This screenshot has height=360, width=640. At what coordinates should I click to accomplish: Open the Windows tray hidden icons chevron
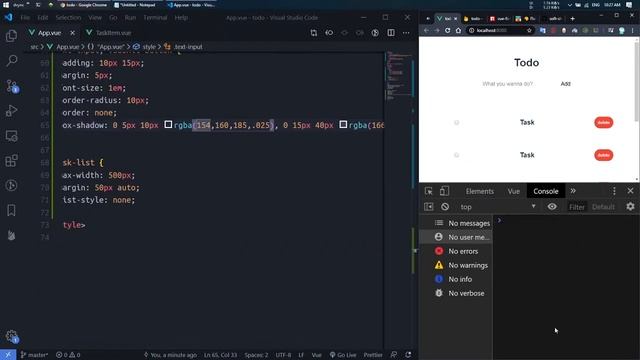point(569,5)
